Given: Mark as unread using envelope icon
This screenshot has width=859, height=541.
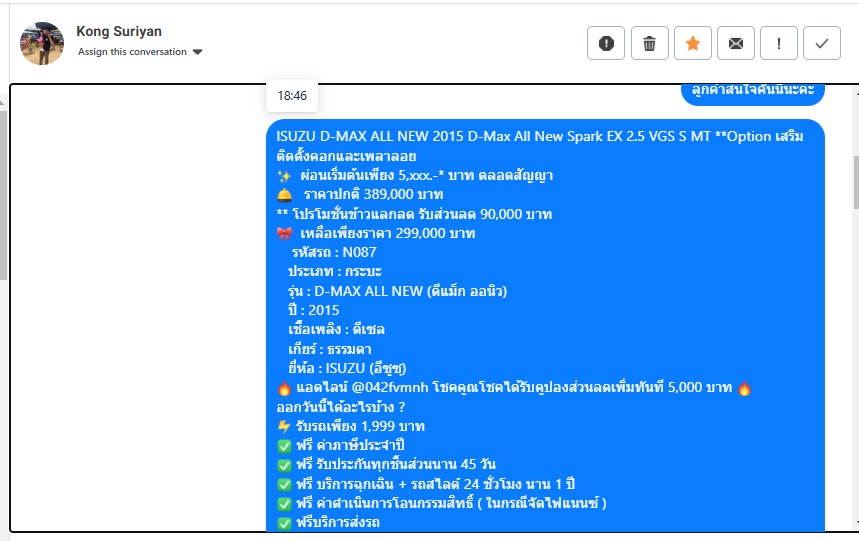Looking at the screenshot, I should 736,43.
